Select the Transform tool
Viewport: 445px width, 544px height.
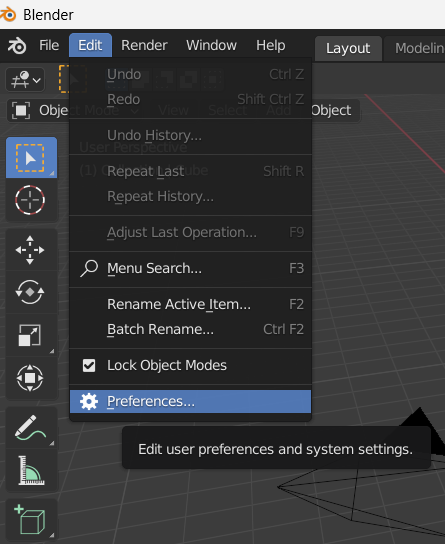point(31,377)
